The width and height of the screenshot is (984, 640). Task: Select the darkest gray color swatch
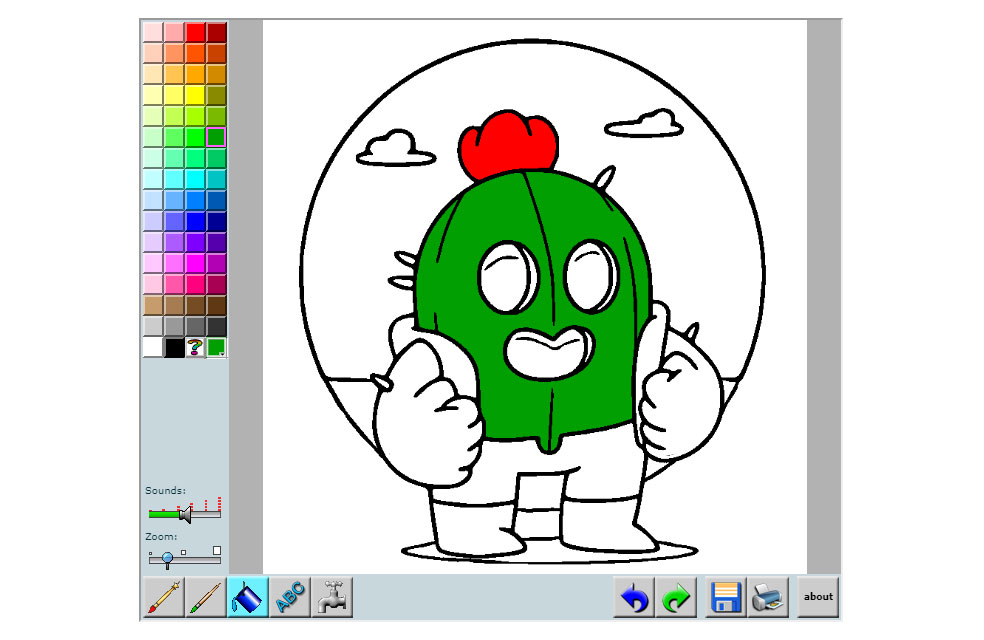[x=217, y=326]
